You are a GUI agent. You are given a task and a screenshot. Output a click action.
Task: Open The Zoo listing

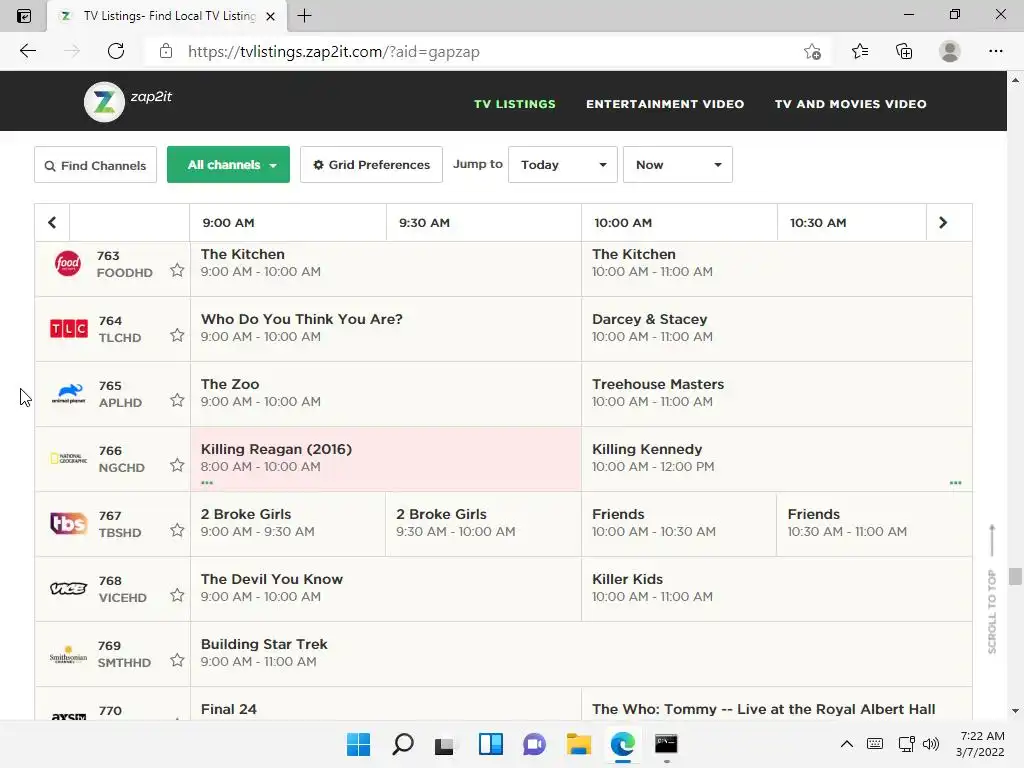point(385,394)
